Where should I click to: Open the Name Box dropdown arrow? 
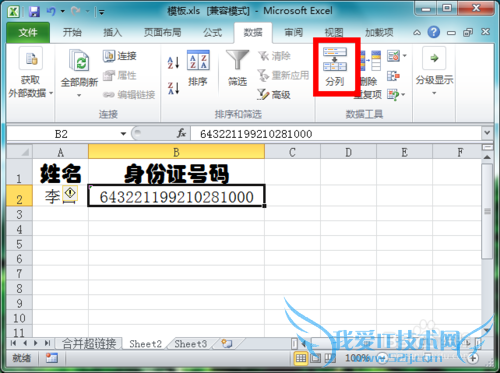point(123,134)
